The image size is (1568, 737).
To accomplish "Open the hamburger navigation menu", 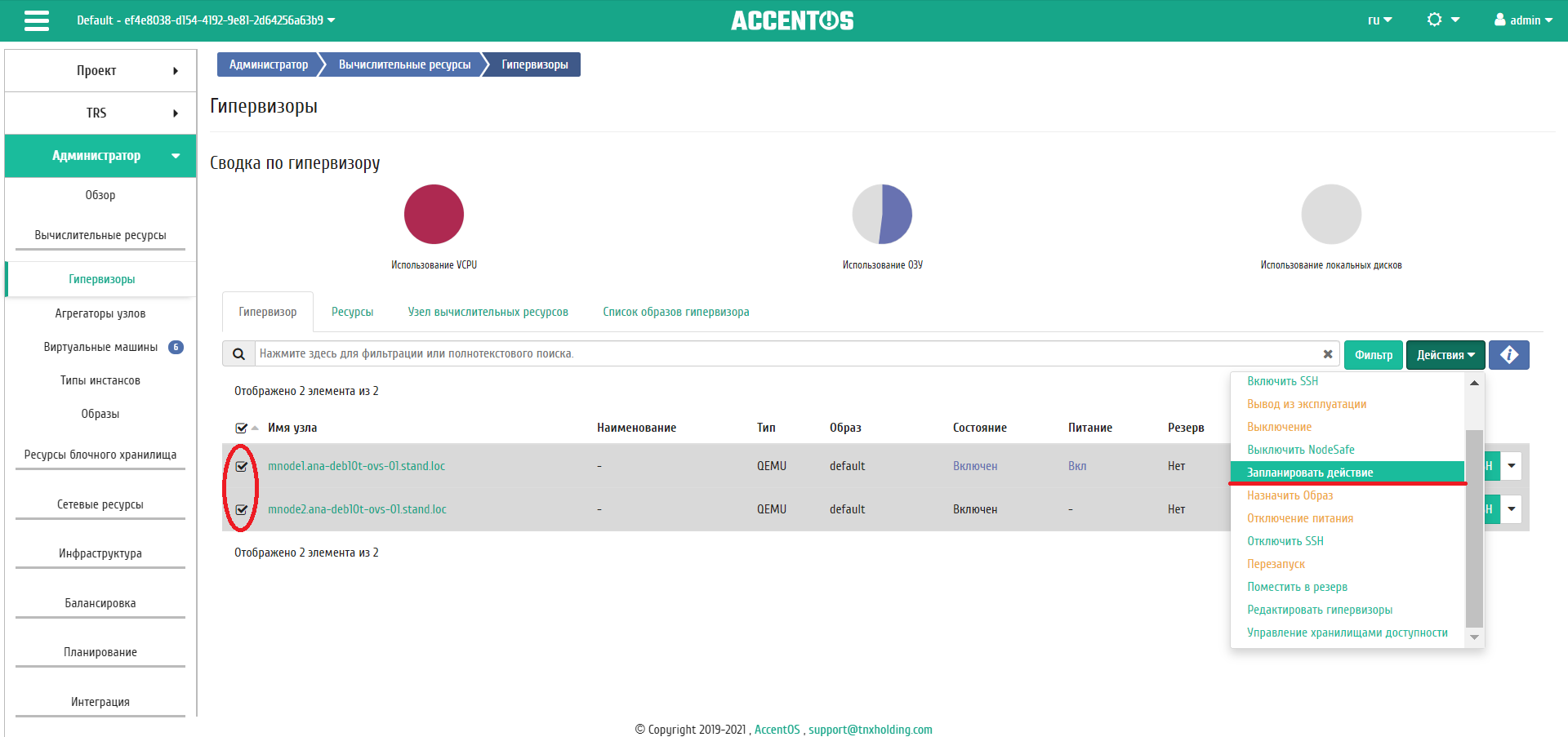I will click(37, 20).
